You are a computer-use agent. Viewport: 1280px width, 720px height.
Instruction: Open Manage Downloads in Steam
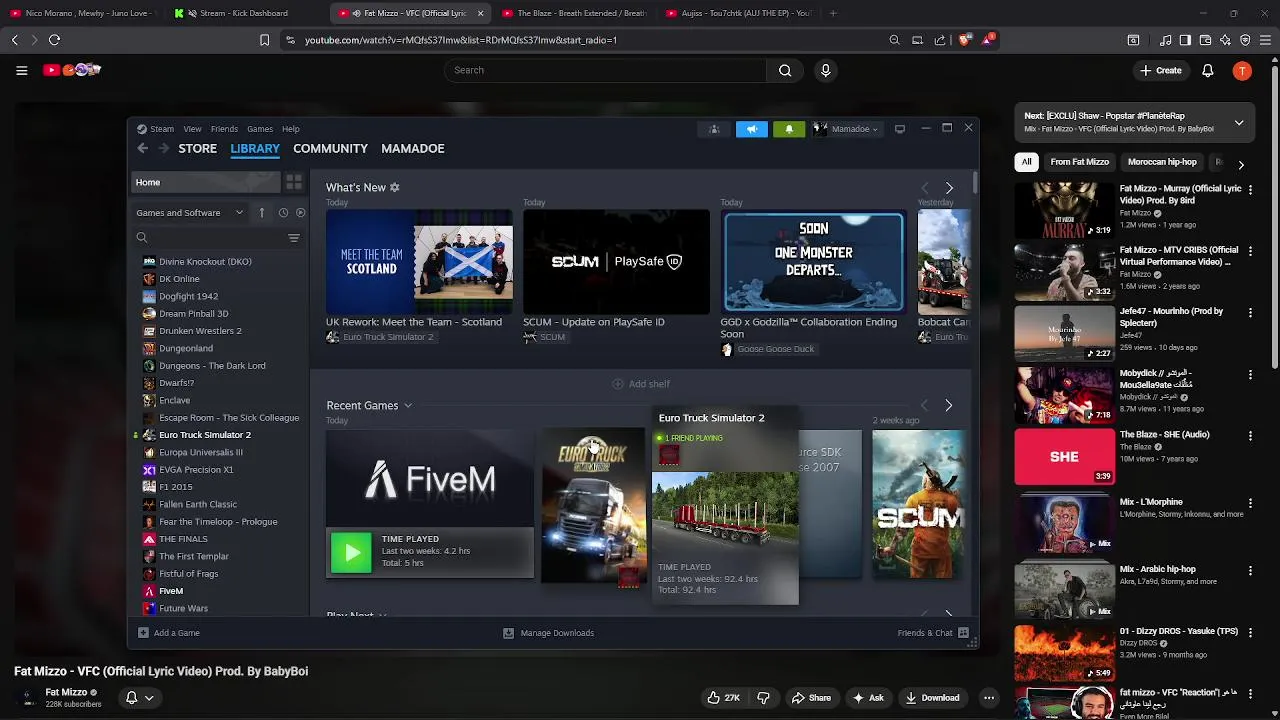[548, 633]
